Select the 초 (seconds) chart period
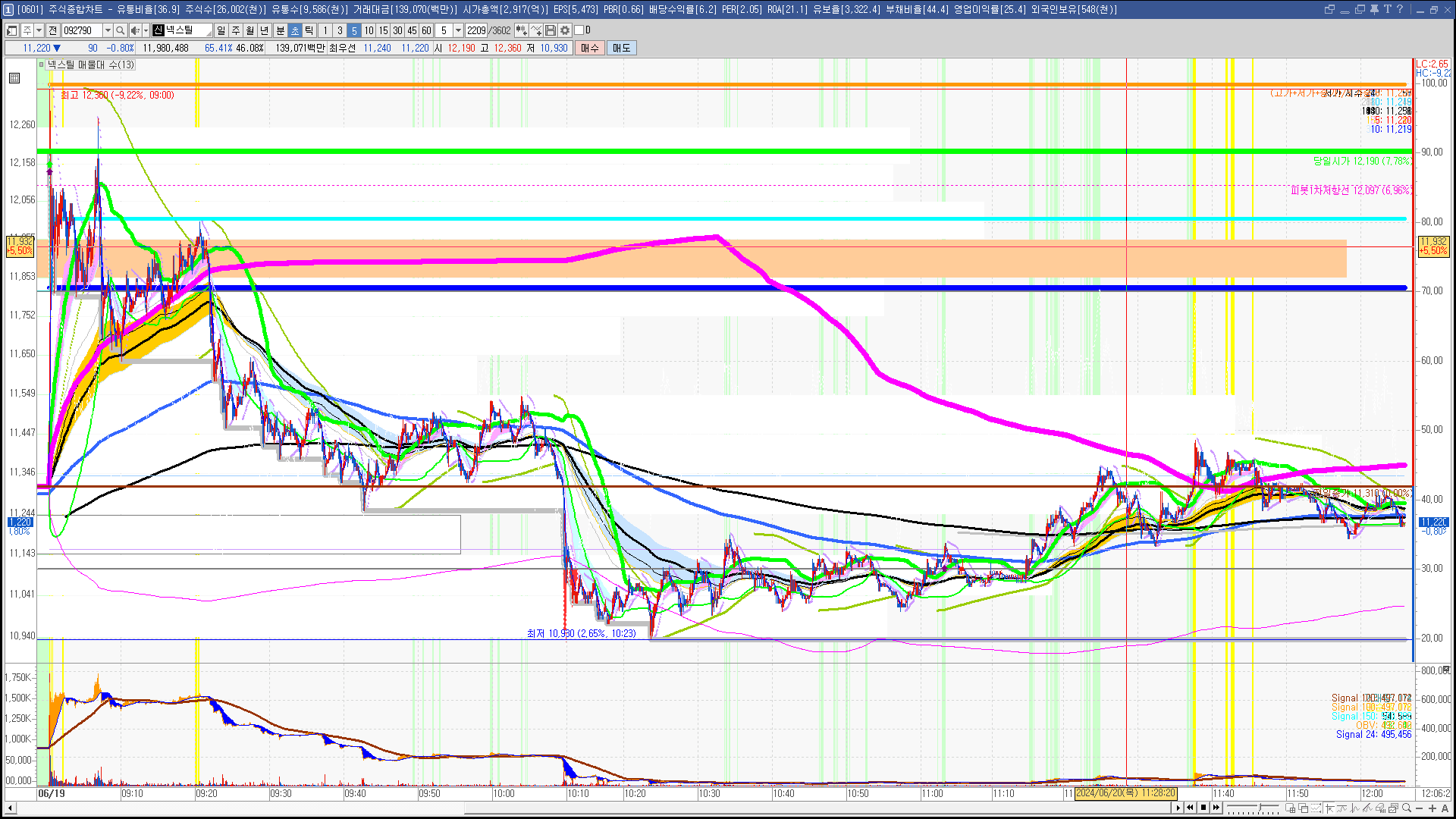Image resolution: width=1456 pixels, height=819 pixels. [x=295, y=30]
